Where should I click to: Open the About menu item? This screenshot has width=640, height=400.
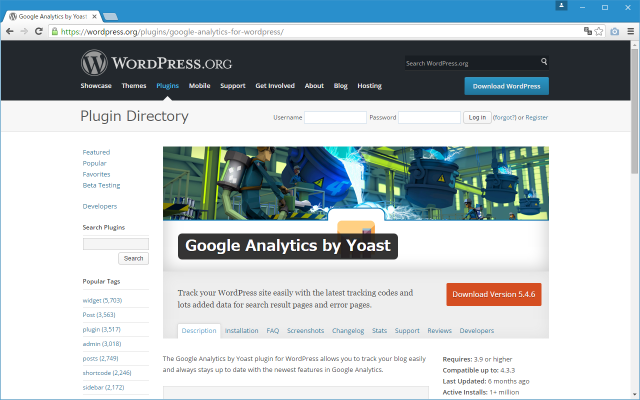(x=314, y=86)
